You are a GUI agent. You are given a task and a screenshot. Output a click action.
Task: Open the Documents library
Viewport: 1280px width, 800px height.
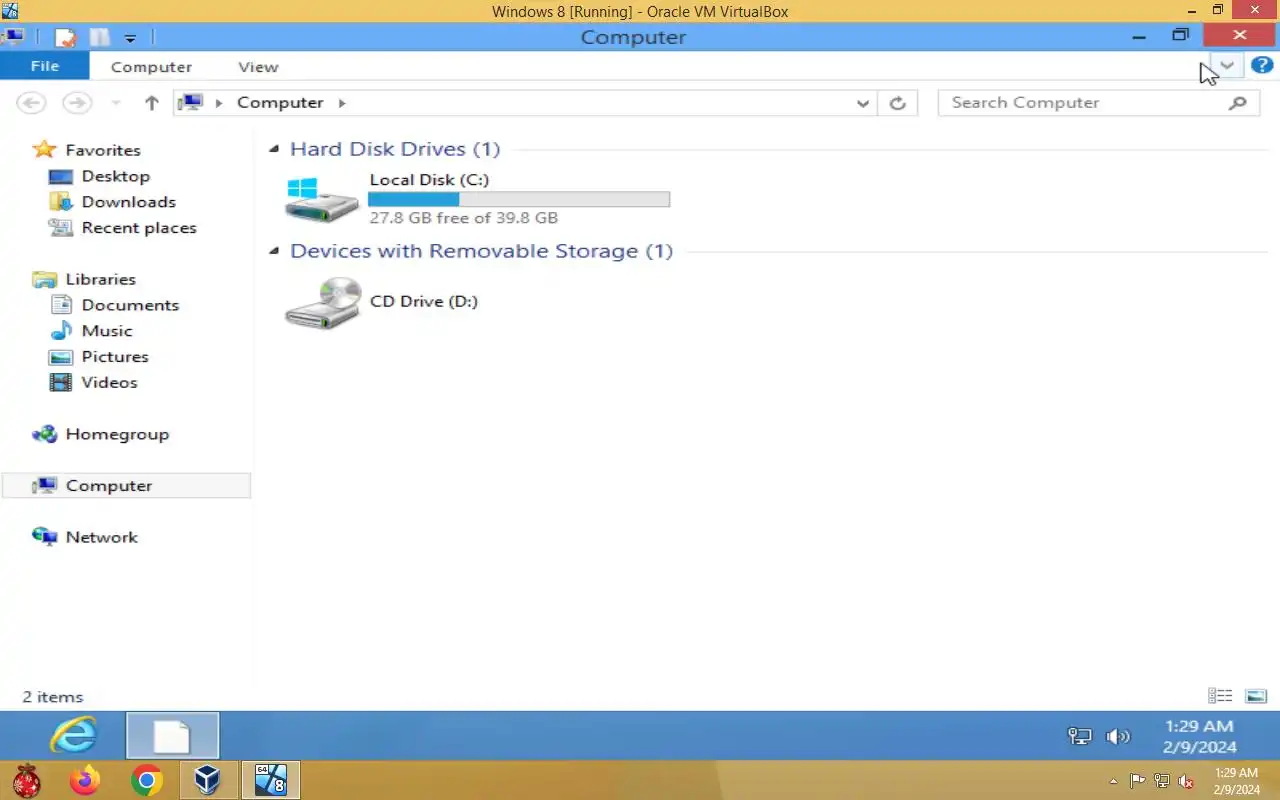[x=130, y=305]
